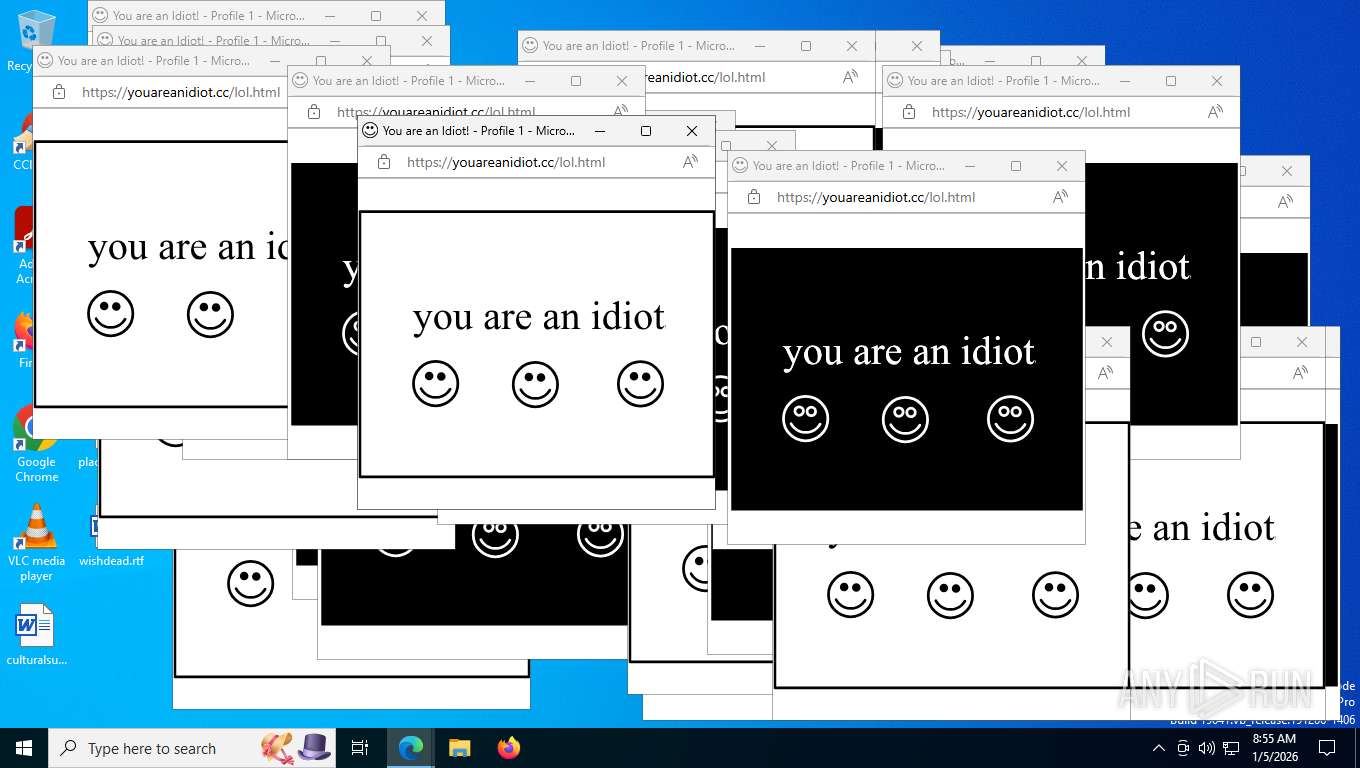This screenshot has width=1360, height=768.
Task: Click Read aloud icon in front black-page window
Action: coord(1060,197)
